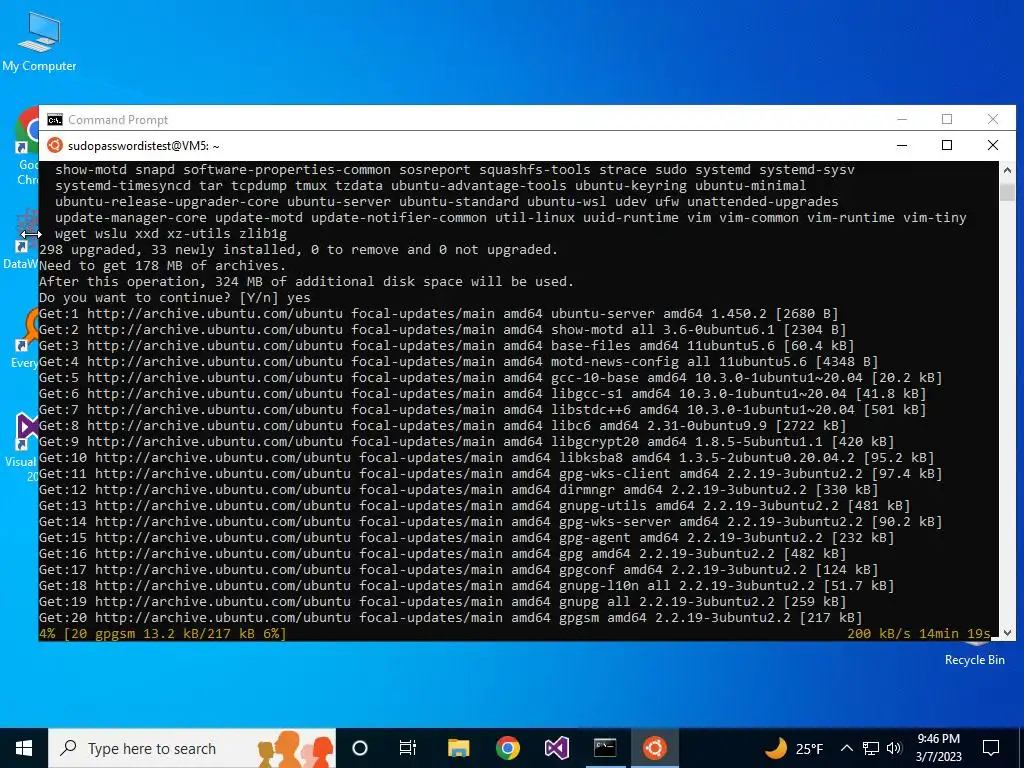Screen dimensions: 1024x768
Task: Click the terminal scrollbar thumb
Action: tap(1007, 192)
